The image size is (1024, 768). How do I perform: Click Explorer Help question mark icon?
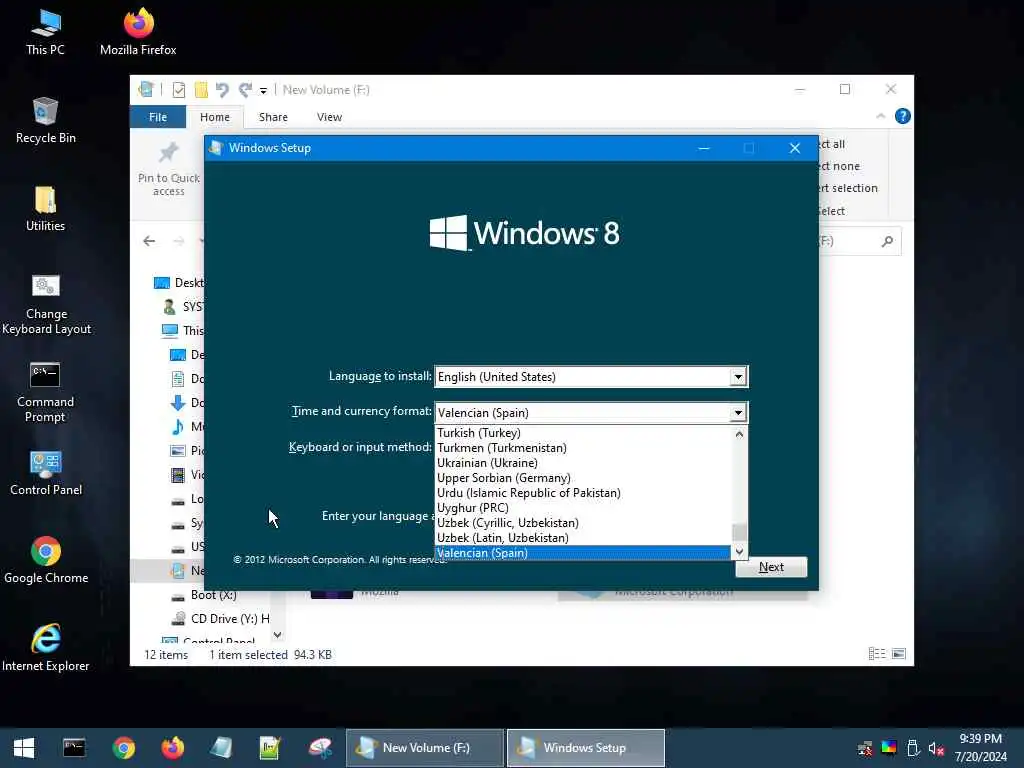pyautogui.click(x=903, y=116)
